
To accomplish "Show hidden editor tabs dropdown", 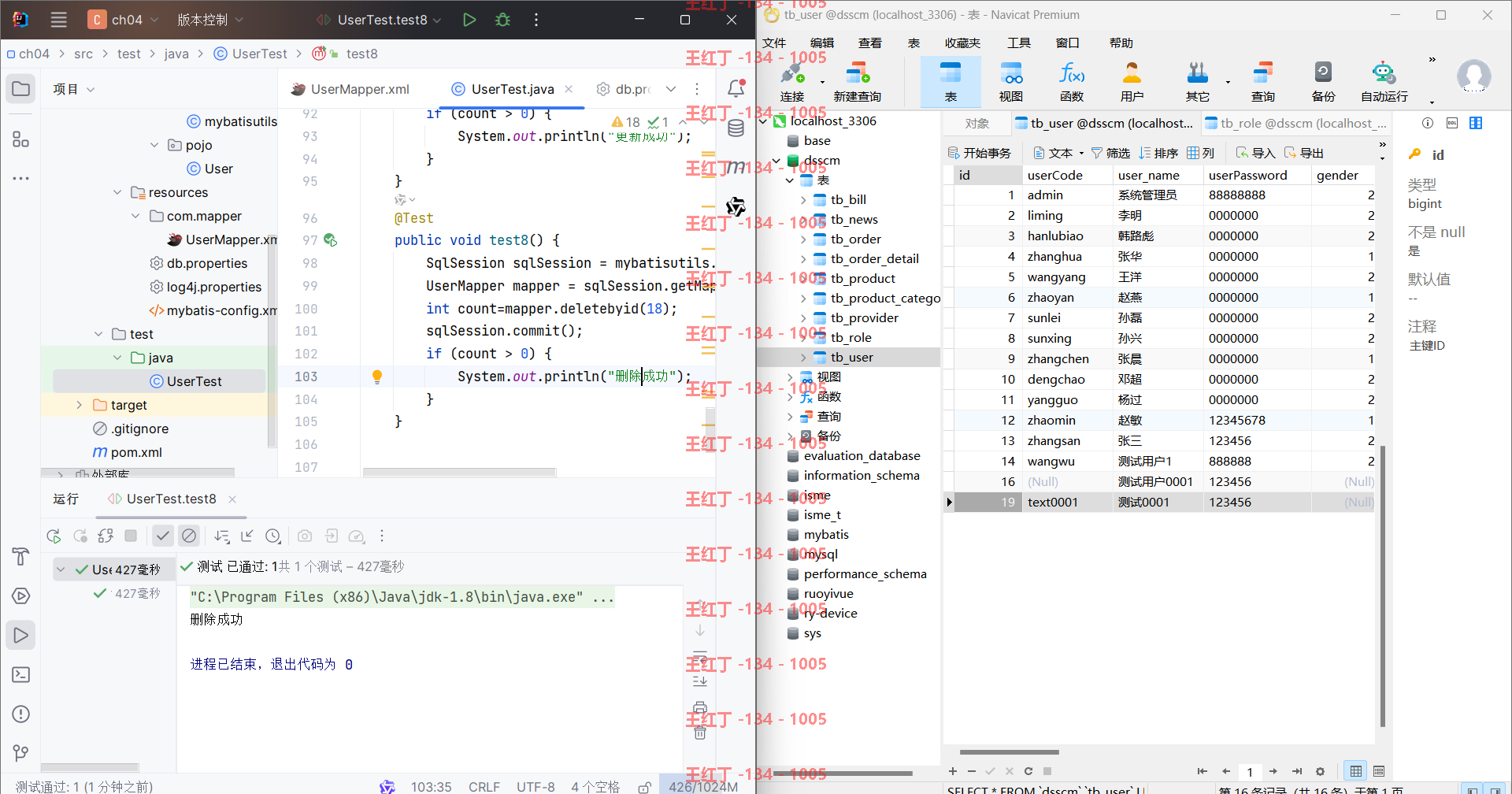I will tap(671, 89).
